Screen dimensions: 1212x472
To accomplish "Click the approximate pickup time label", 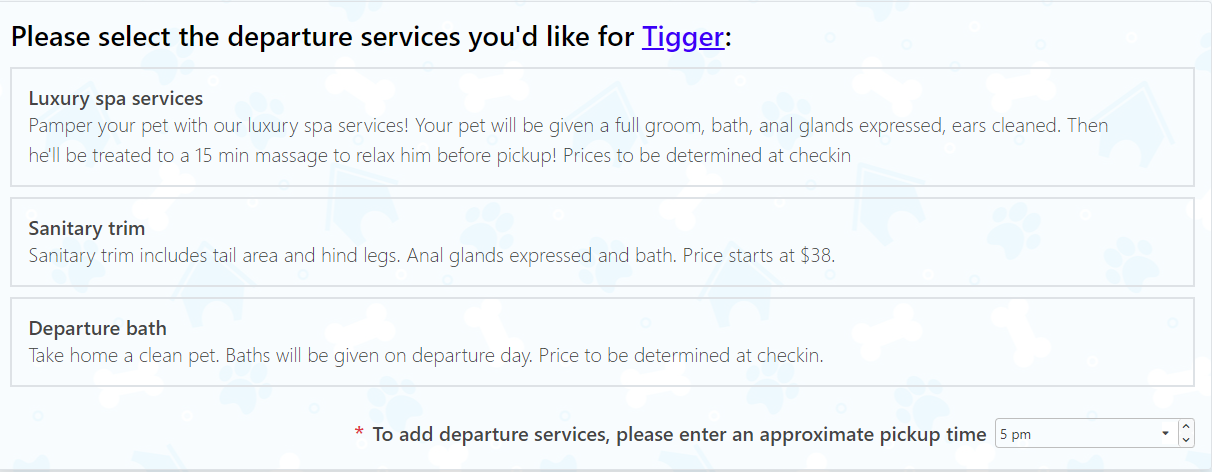I will pyautogui.click(x=679, y=434).
